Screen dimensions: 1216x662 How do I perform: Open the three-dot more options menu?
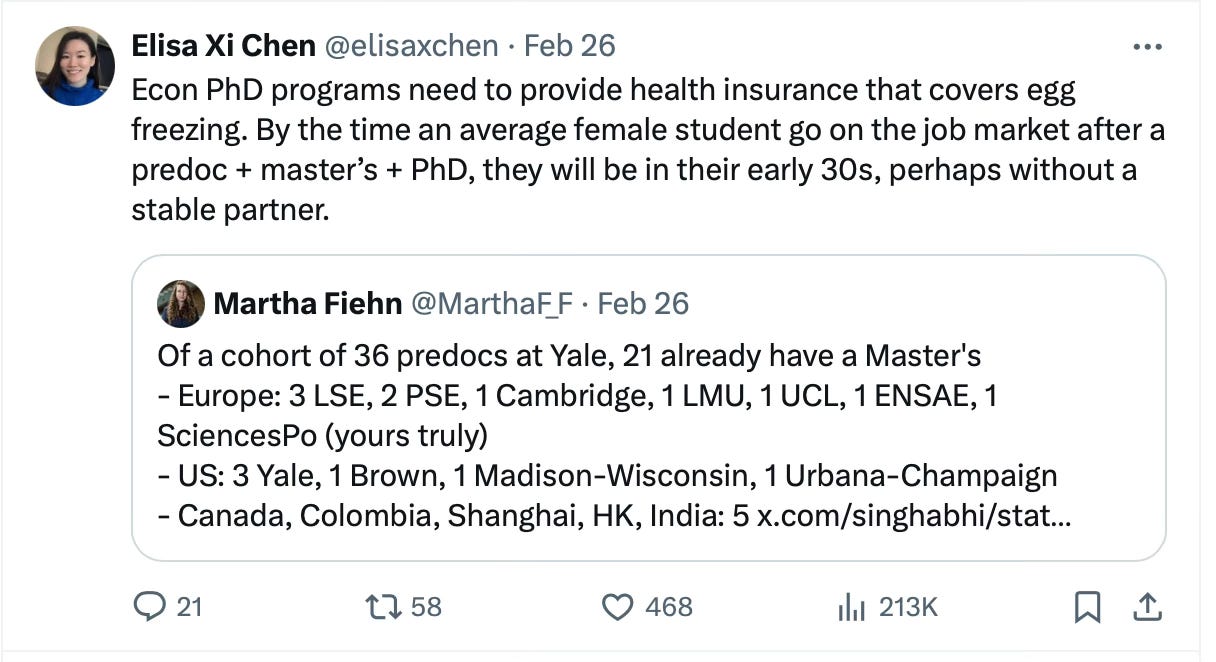(x=1147, y=46)
